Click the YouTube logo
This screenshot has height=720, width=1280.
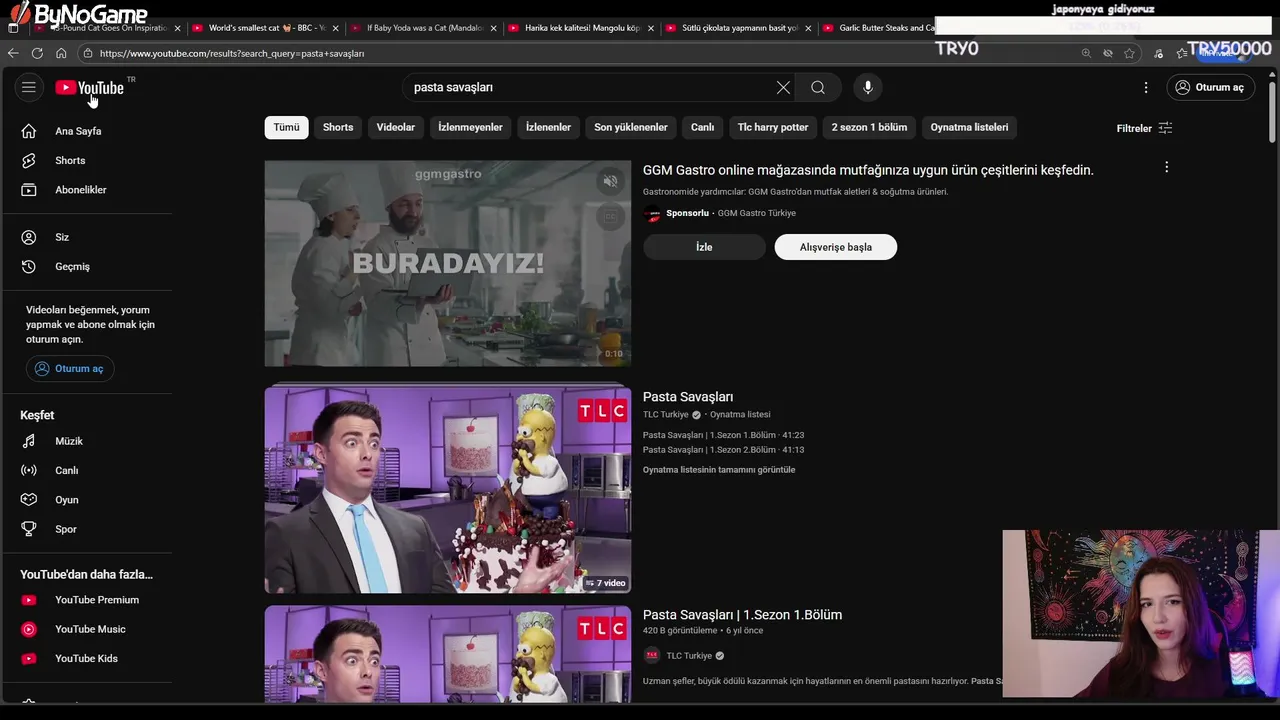click(x=89, y=88)
